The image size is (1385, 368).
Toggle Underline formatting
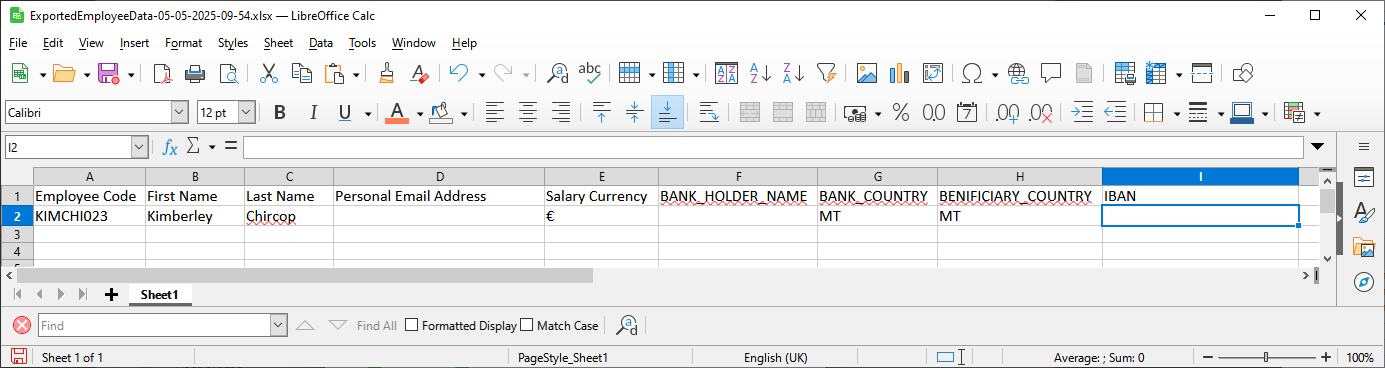(346, 112)
